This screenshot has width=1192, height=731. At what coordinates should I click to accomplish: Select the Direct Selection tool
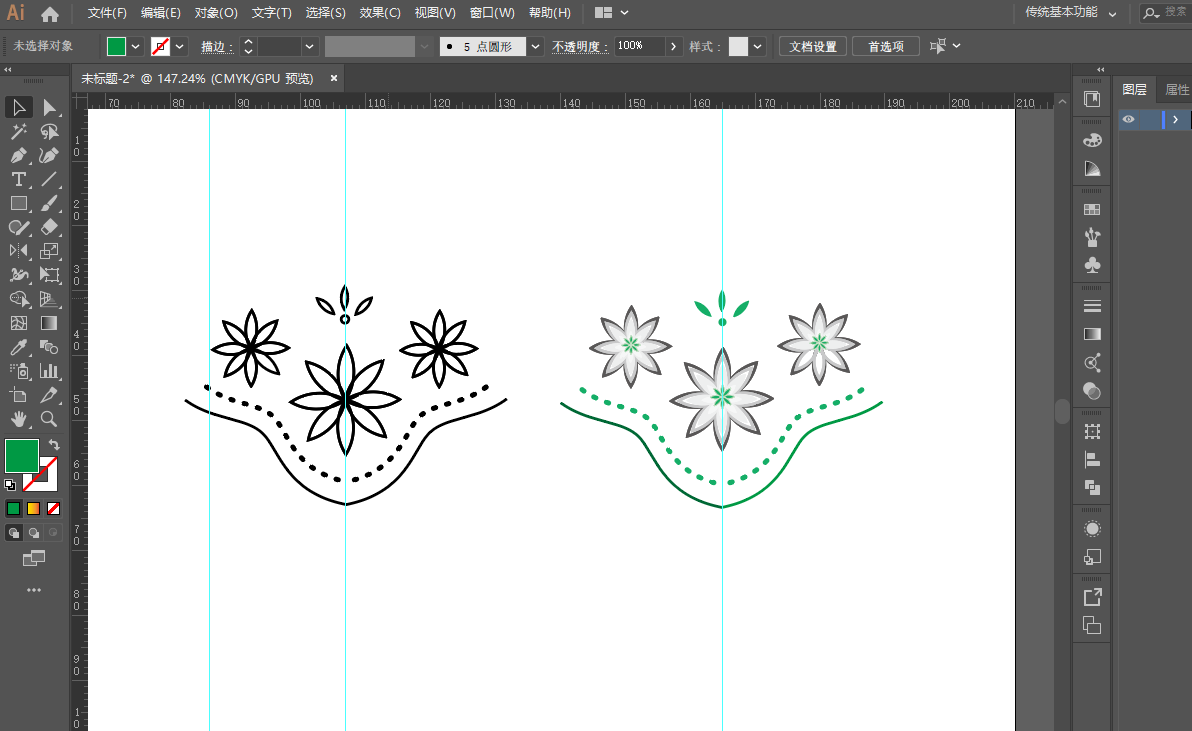coord(49,108)
